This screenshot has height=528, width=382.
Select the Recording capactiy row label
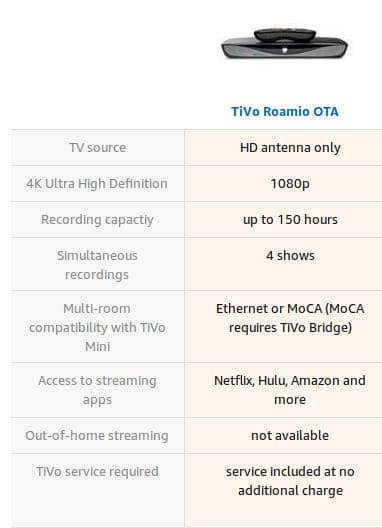pyautogui.click(x=97, y=220)
